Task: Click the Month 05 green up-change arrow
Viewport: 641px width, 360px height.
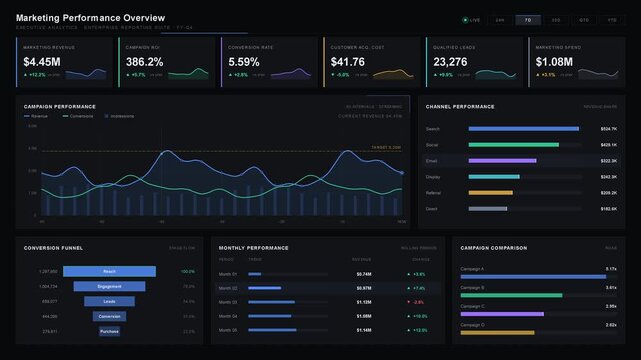Action: point(408,330)
